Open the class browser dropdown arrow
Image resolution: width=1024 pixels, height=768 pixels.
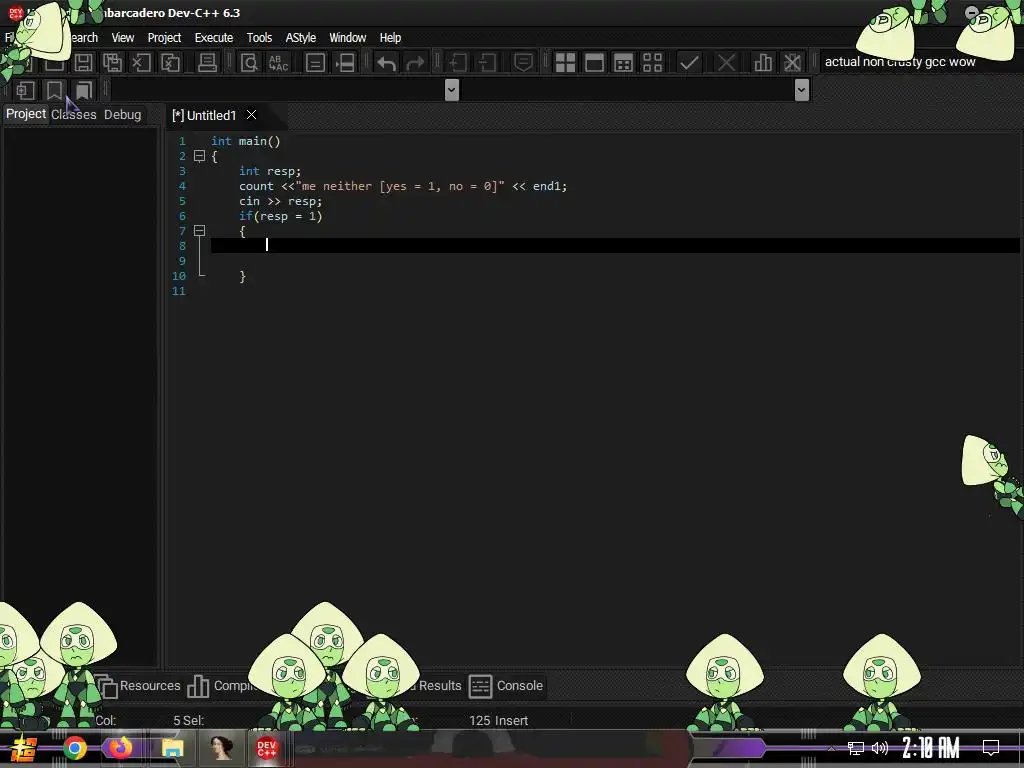(451, 89)
